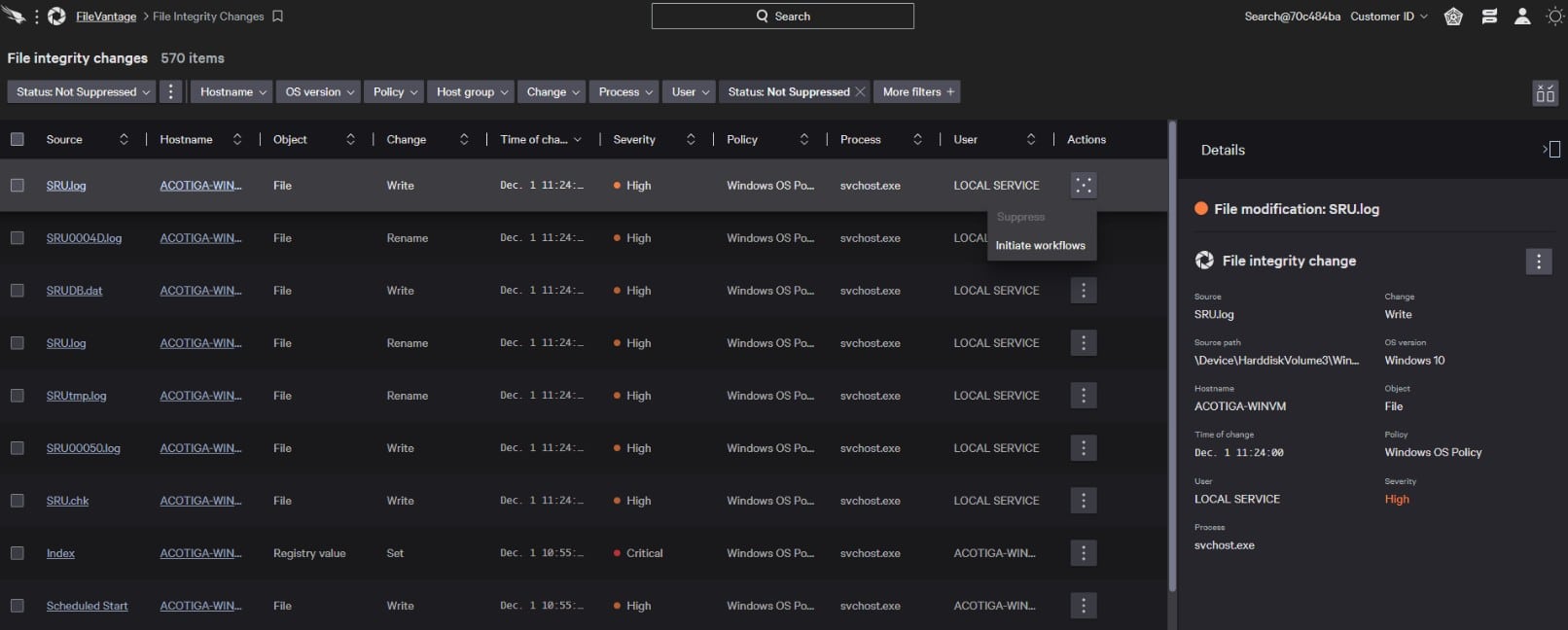The width and height of the screenshot is (1568, 630).
Task: Open the Hostname filter dropdown
Action: pos(233,91)
